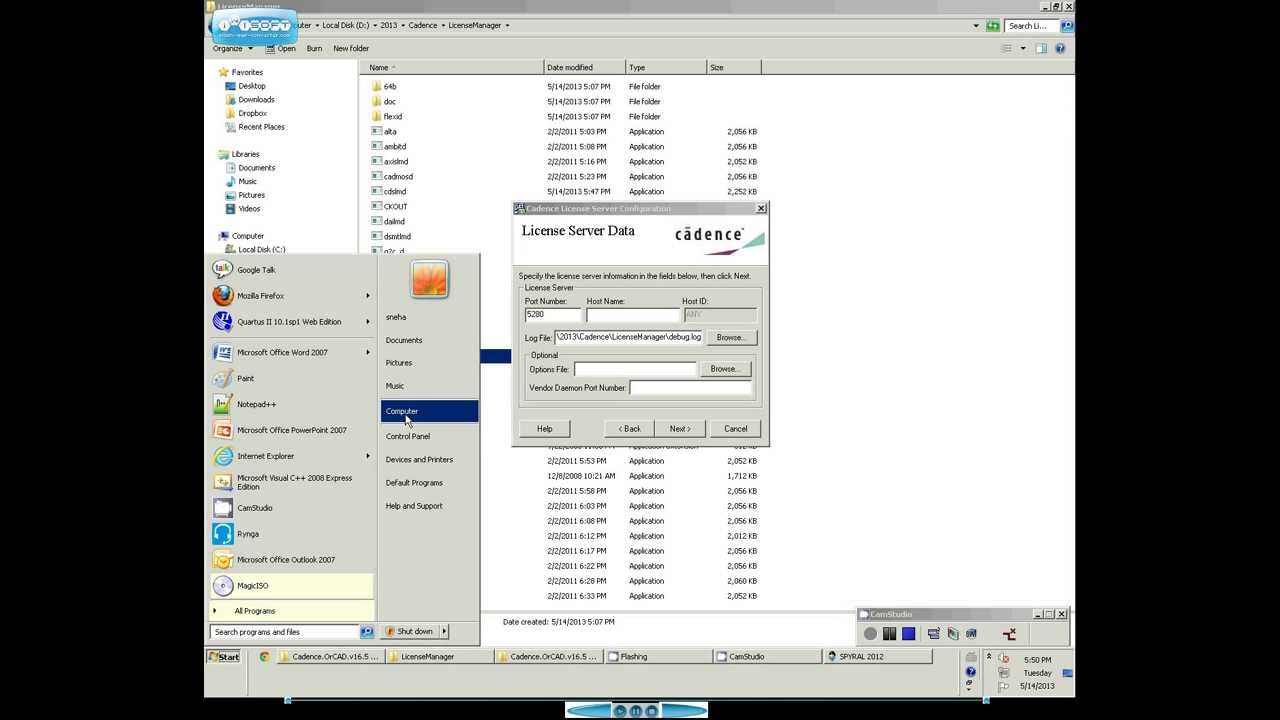The image size is (1280, 720).
Task: Launch Quartus II 10.1sp1 Web Edition
Action: pos(292,322)
